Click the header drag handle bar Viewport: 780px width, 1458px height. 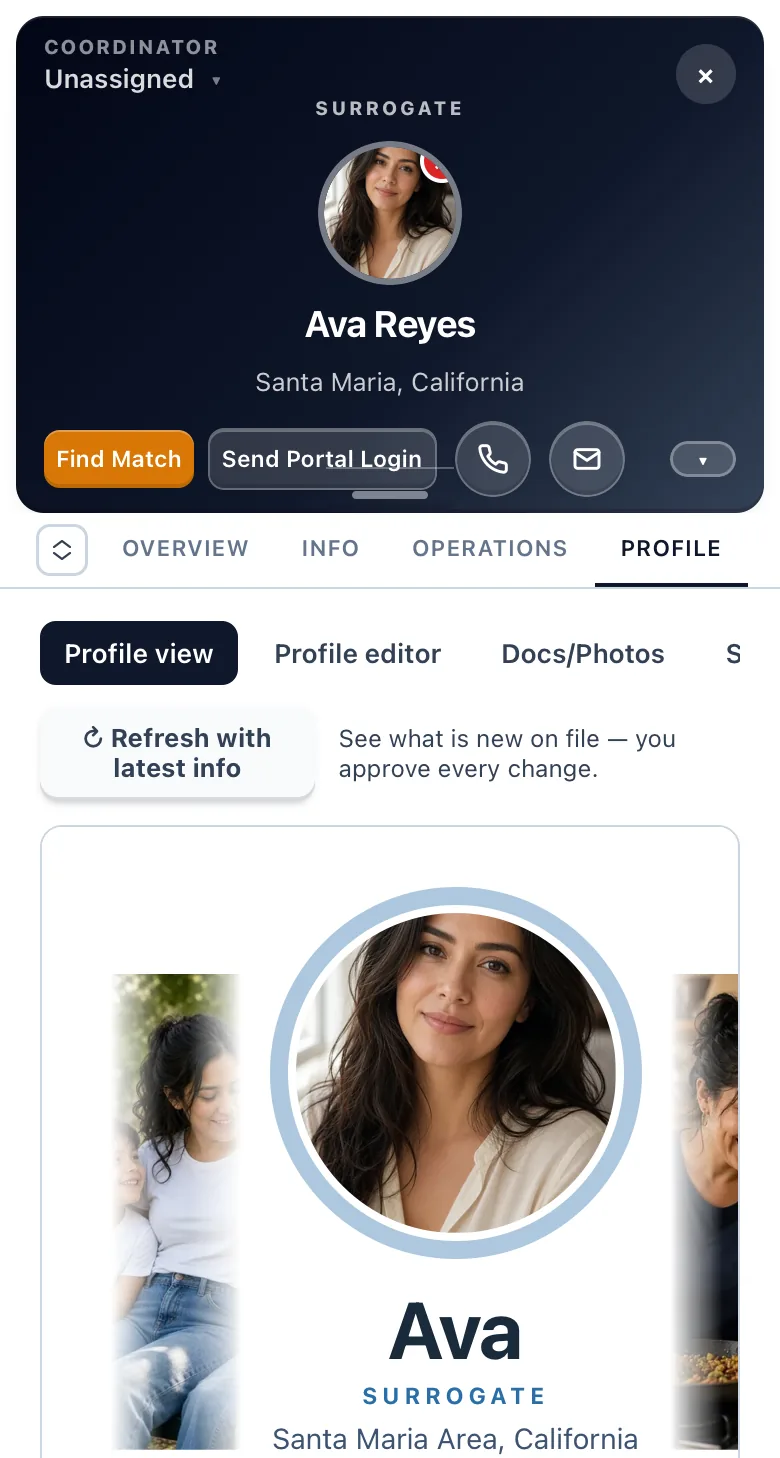click(390, 494)
